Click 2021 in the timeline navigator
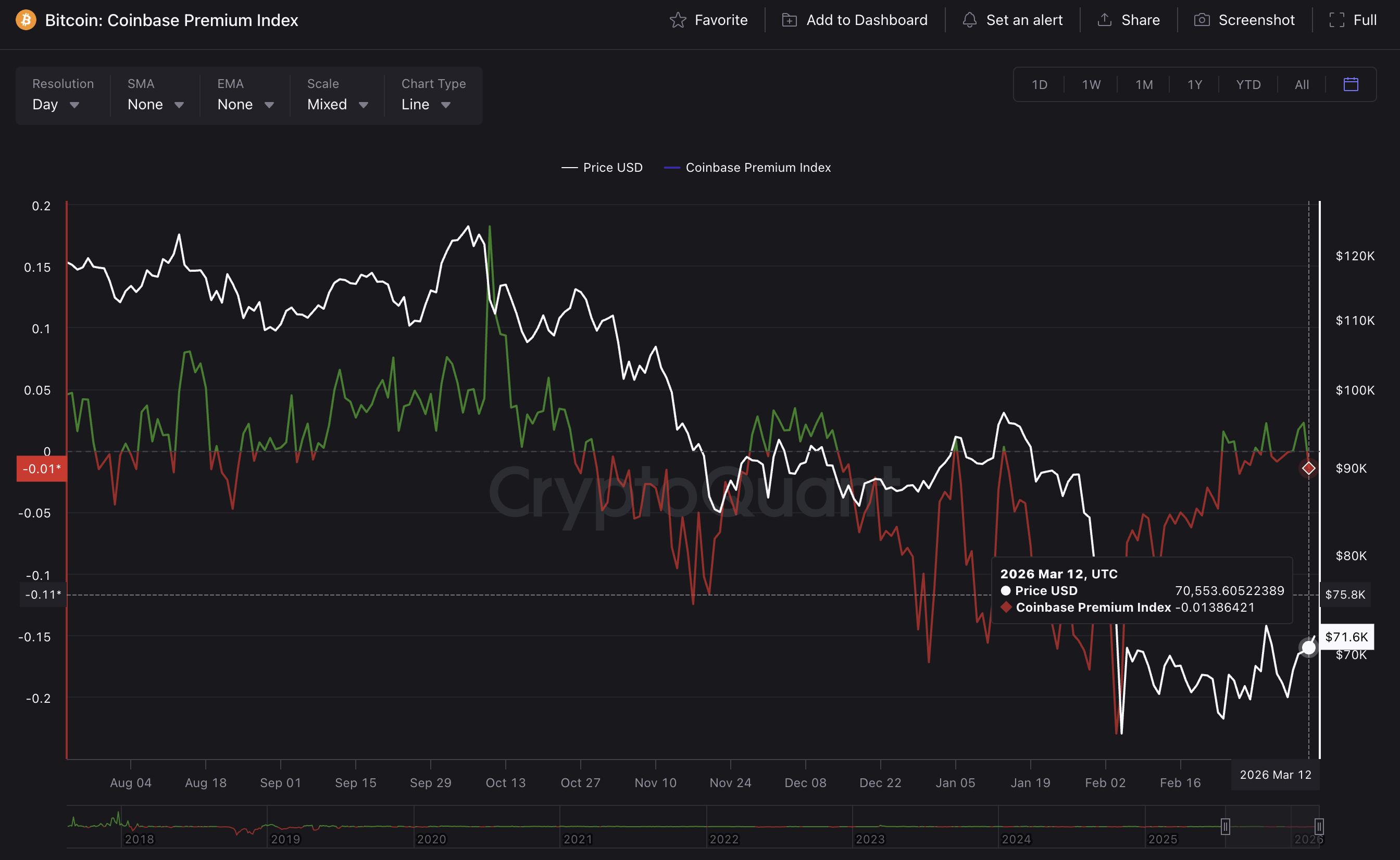This screenshot has height=860, width=1400. [578, 839]
